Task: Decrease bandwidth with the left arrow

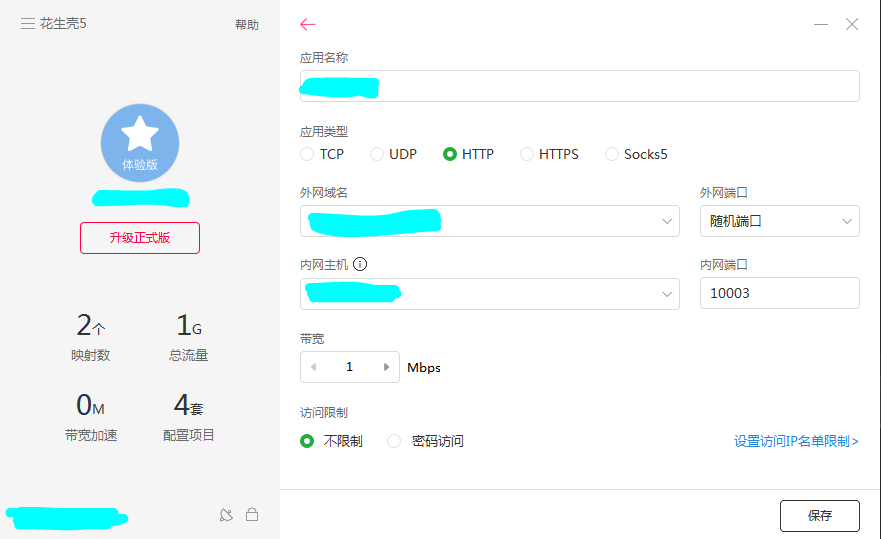Action: coord(314,367)
